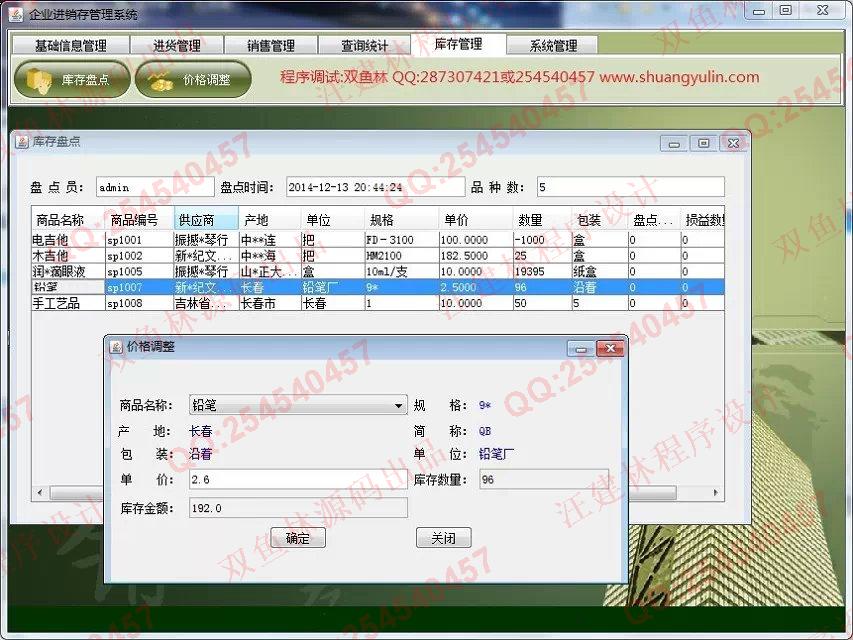Select the 润*滴眼液 row
This screenshot has width=853, height=640.
(x=378, y=272)
